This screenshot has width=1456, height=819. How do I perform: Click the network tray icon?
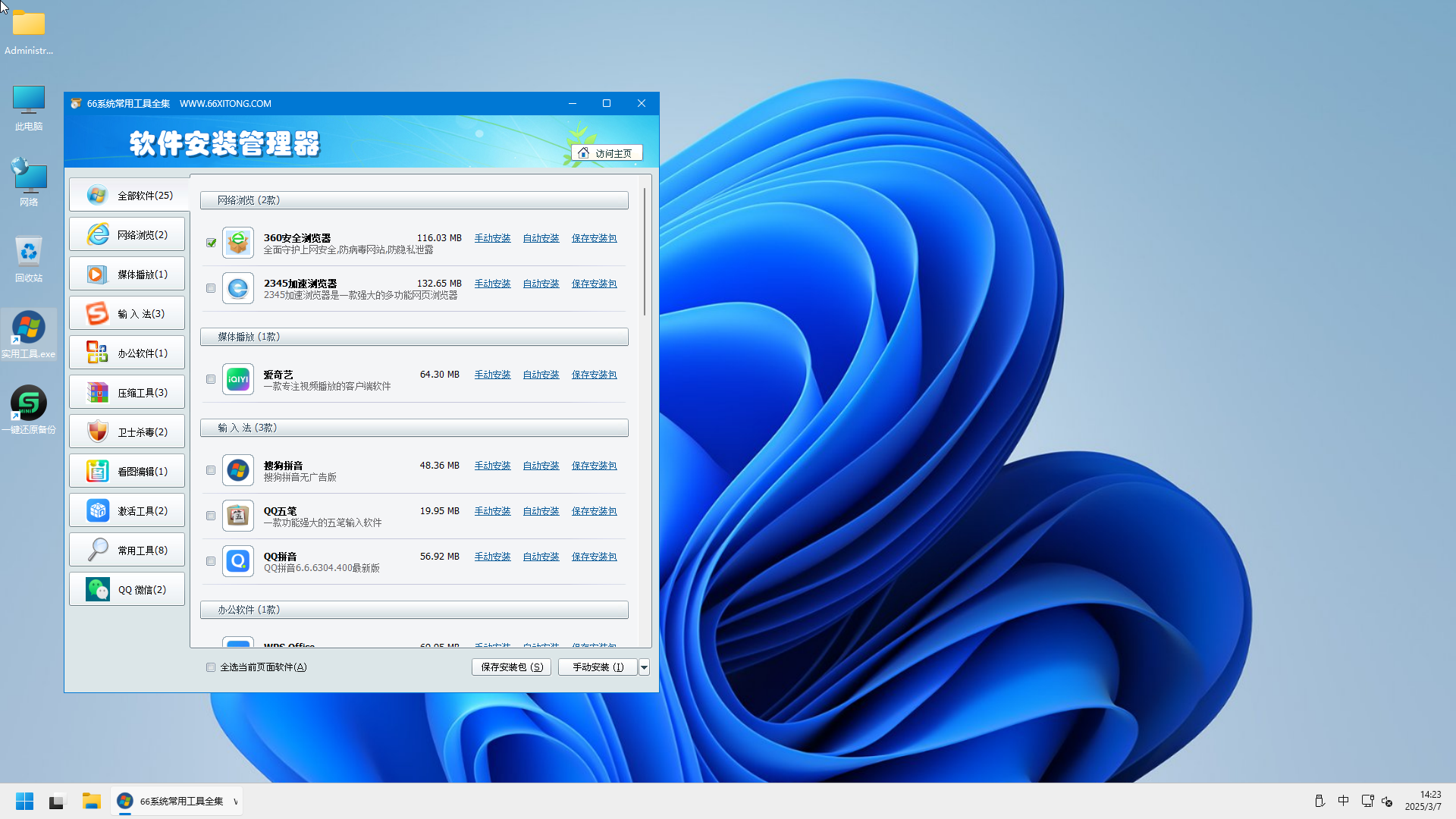[1367, 801]
